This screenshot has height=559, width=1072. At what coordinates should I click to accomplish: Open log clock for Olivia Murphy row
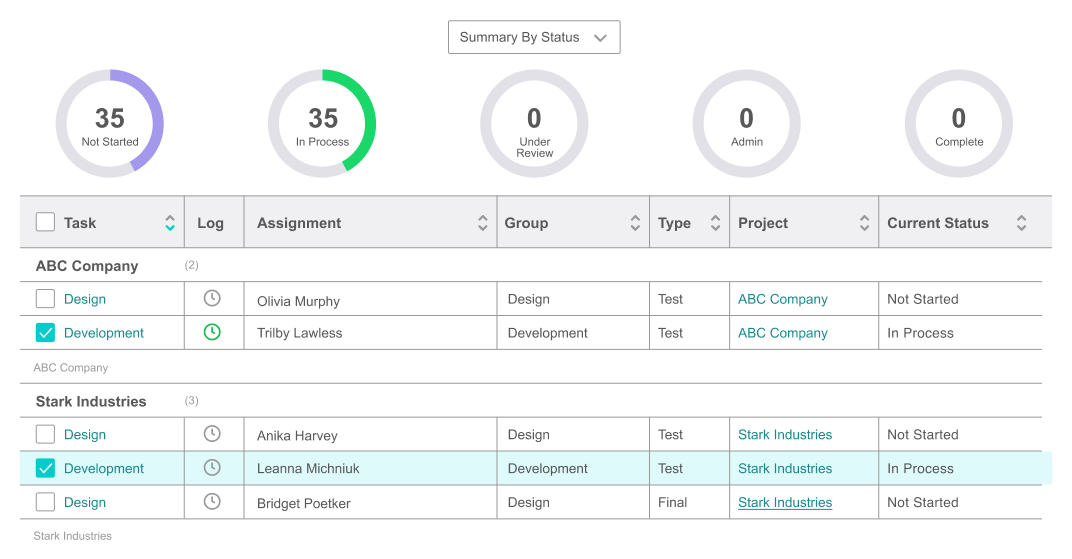click(212, 298)
